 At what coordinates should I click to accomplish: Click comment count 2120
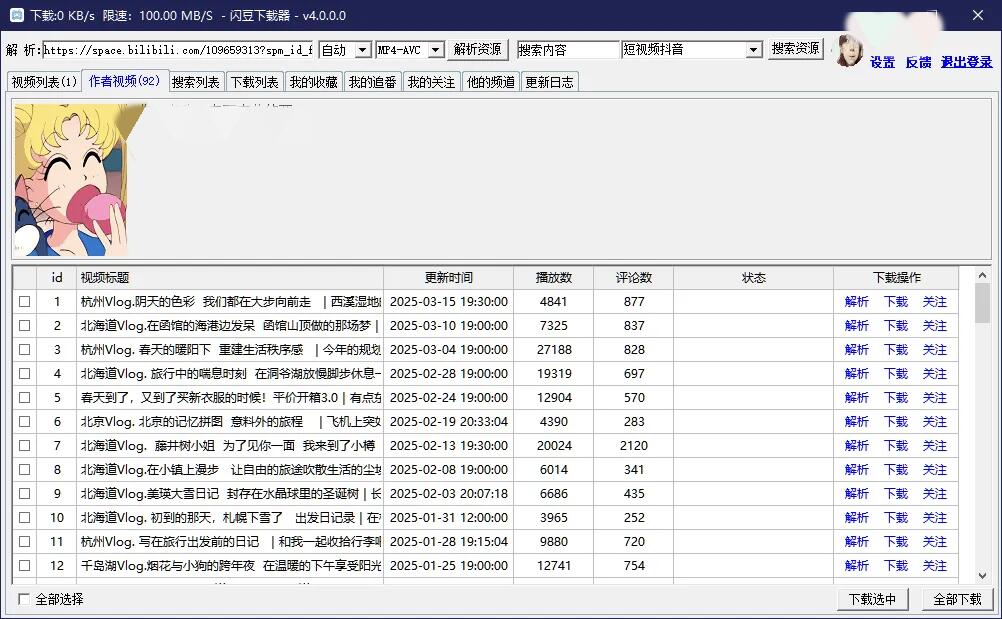[x=634, y=445]
